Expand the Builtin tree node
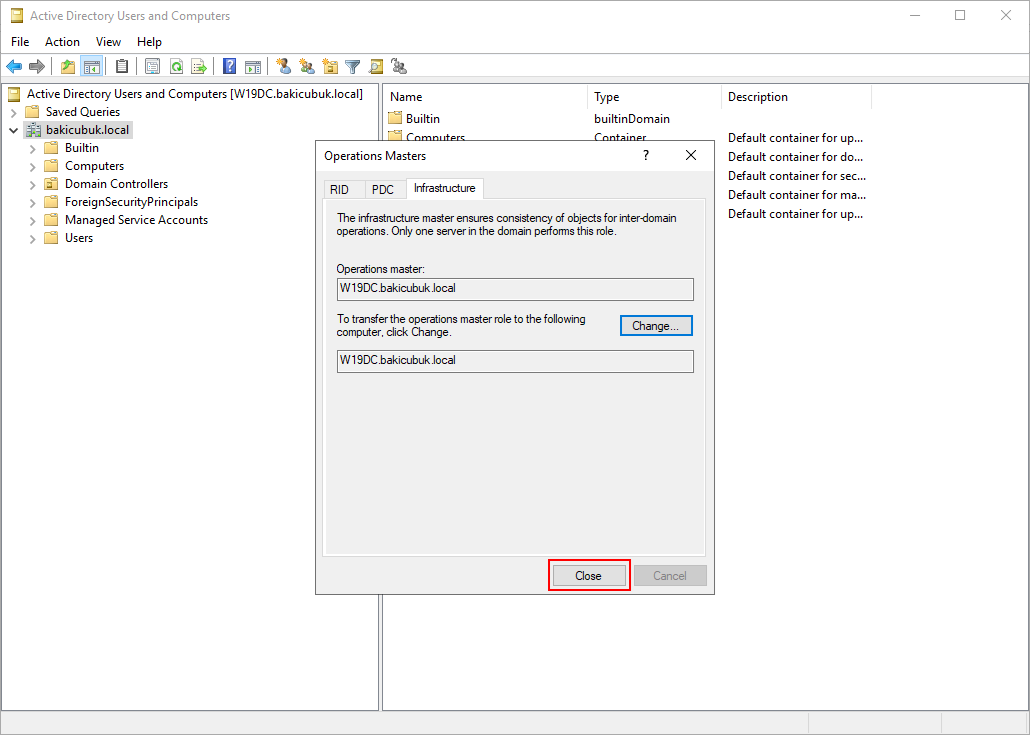The image size is (1030, 735). pos(33,148)
